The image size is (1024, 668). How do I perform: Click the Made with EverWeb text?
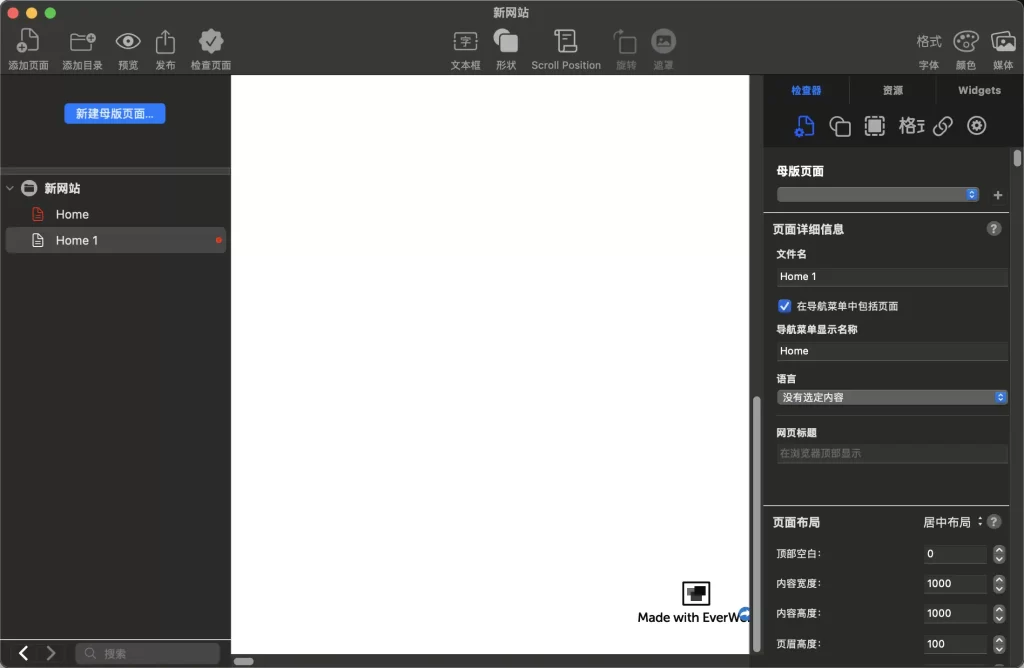click(x=693, y=617)
